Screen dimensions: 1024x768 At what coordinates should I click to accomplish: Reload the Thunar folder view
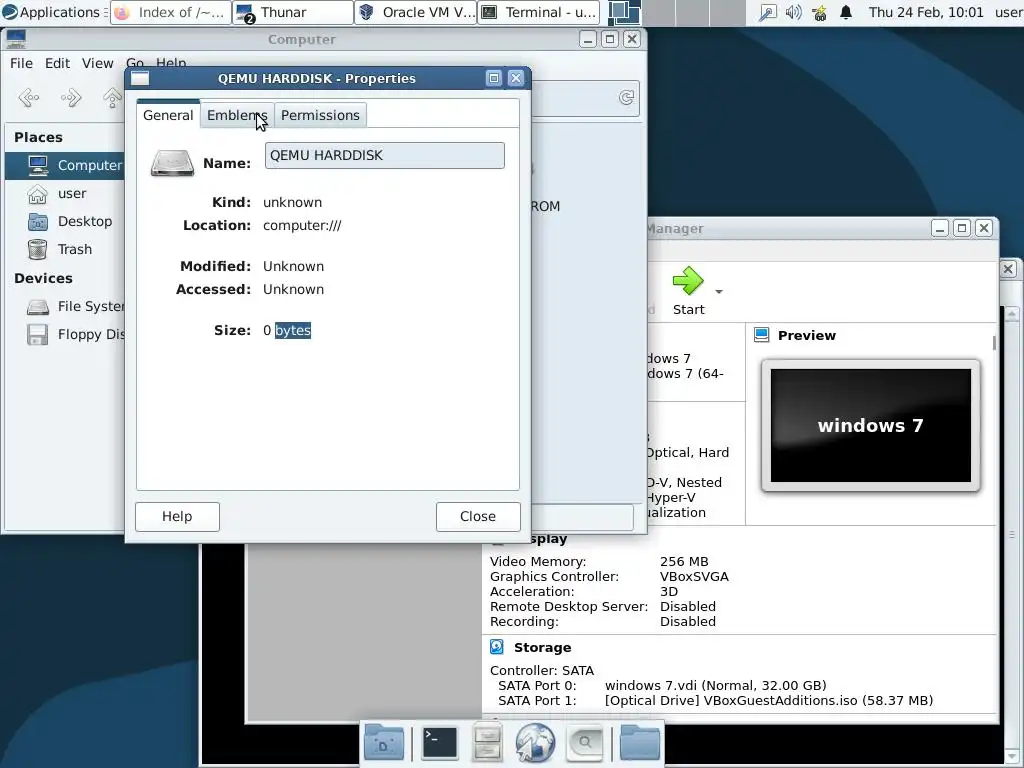click(626, 98)
